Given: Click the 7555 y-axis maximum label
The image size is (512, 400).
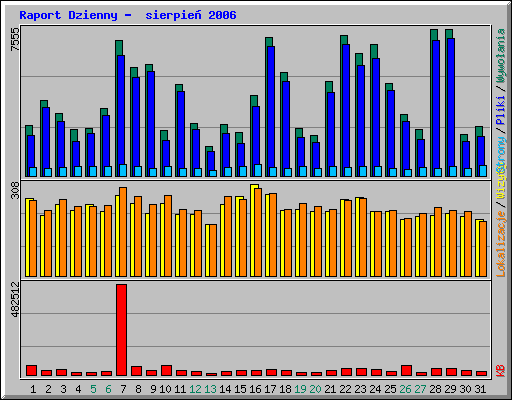Looking at the screenshot, I should click(15, 39).
